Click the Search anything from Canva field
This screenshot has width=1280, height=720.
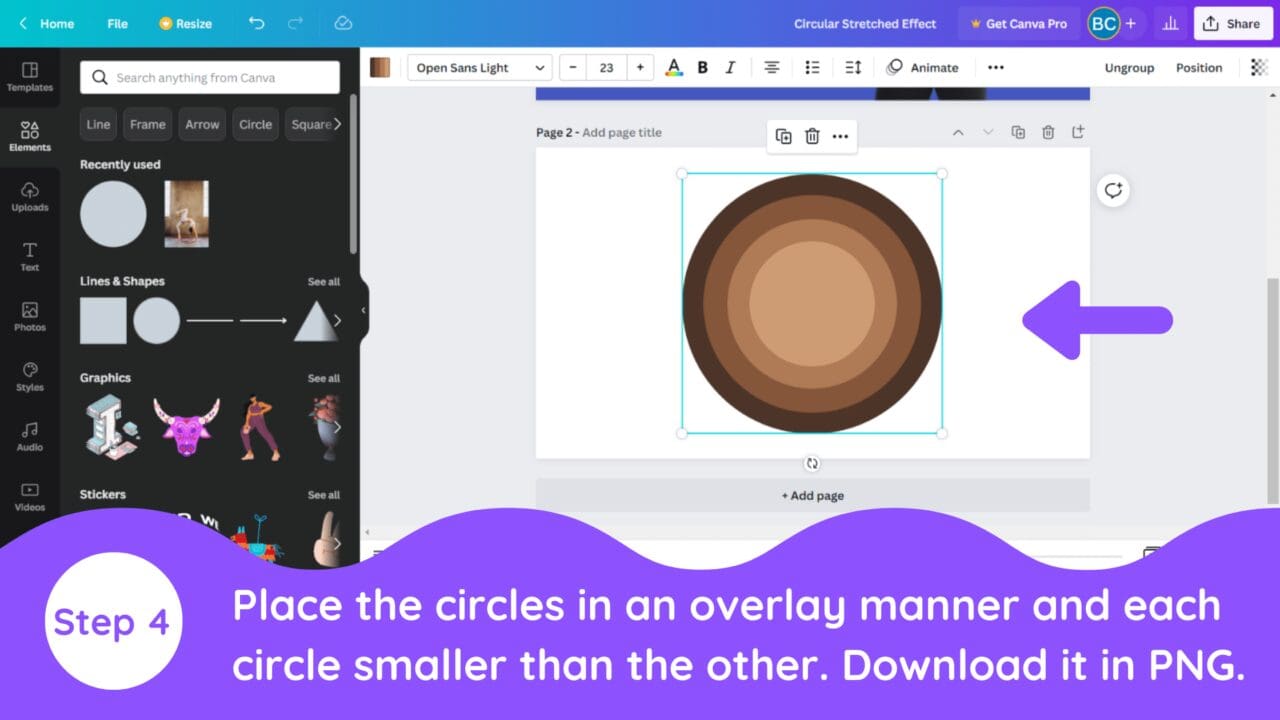210,77
